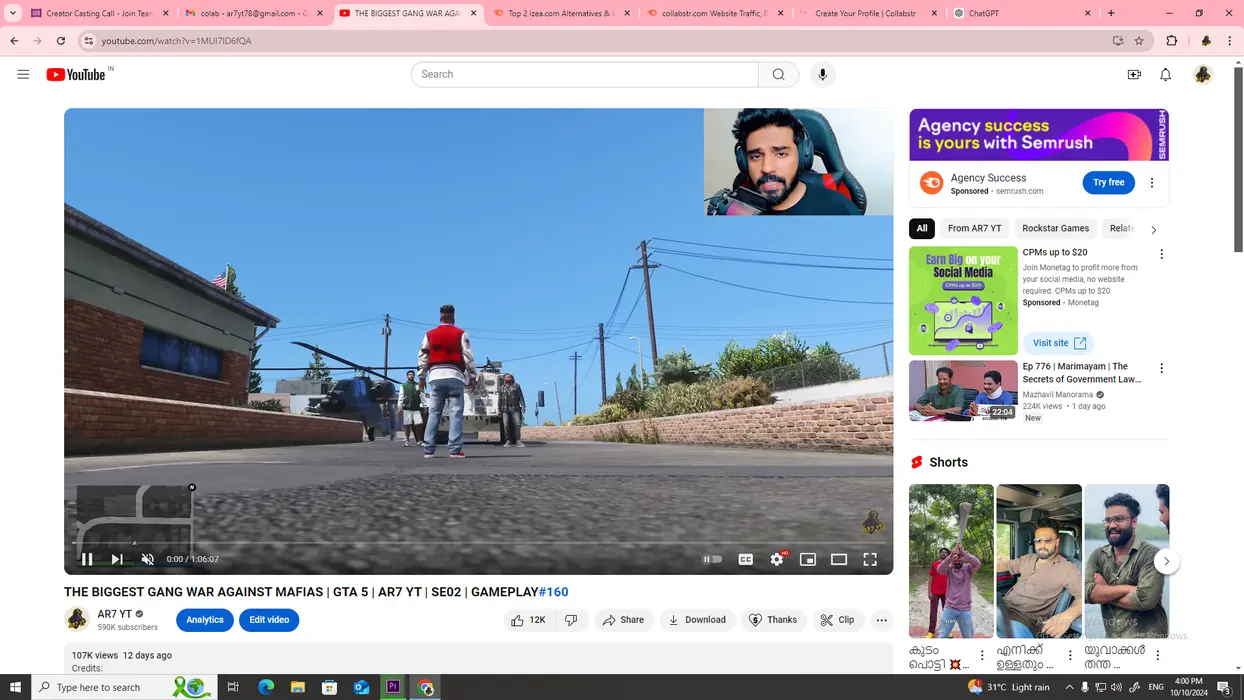Switch to Create Your Profile Collabstr tab
The height and width of the screenshot is (700, 1244).
click(868, 13)
